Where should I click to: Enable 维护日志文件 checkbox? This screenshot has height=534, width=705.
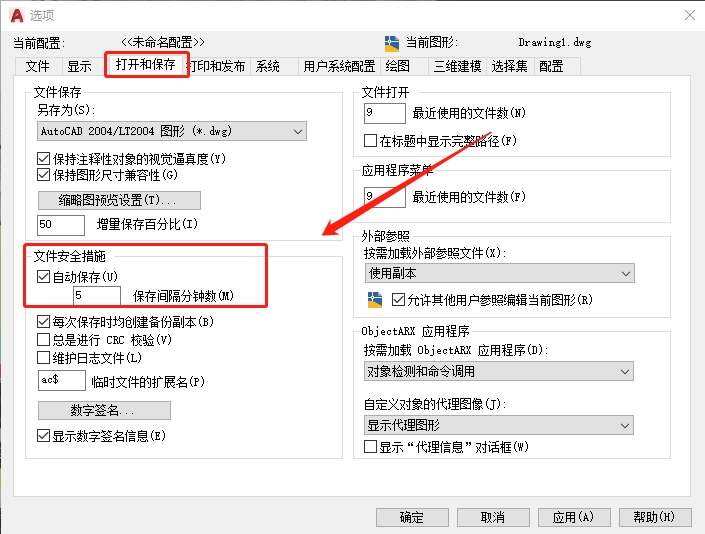[x=43, y=358]
